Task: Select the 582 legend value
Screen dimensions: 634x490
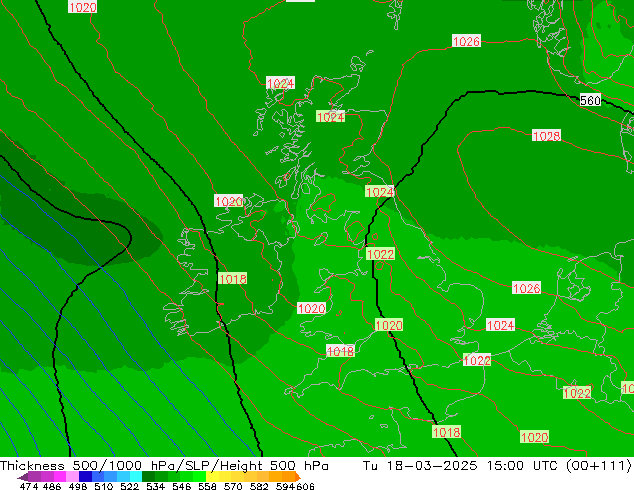Action: [x=259, y=486]
